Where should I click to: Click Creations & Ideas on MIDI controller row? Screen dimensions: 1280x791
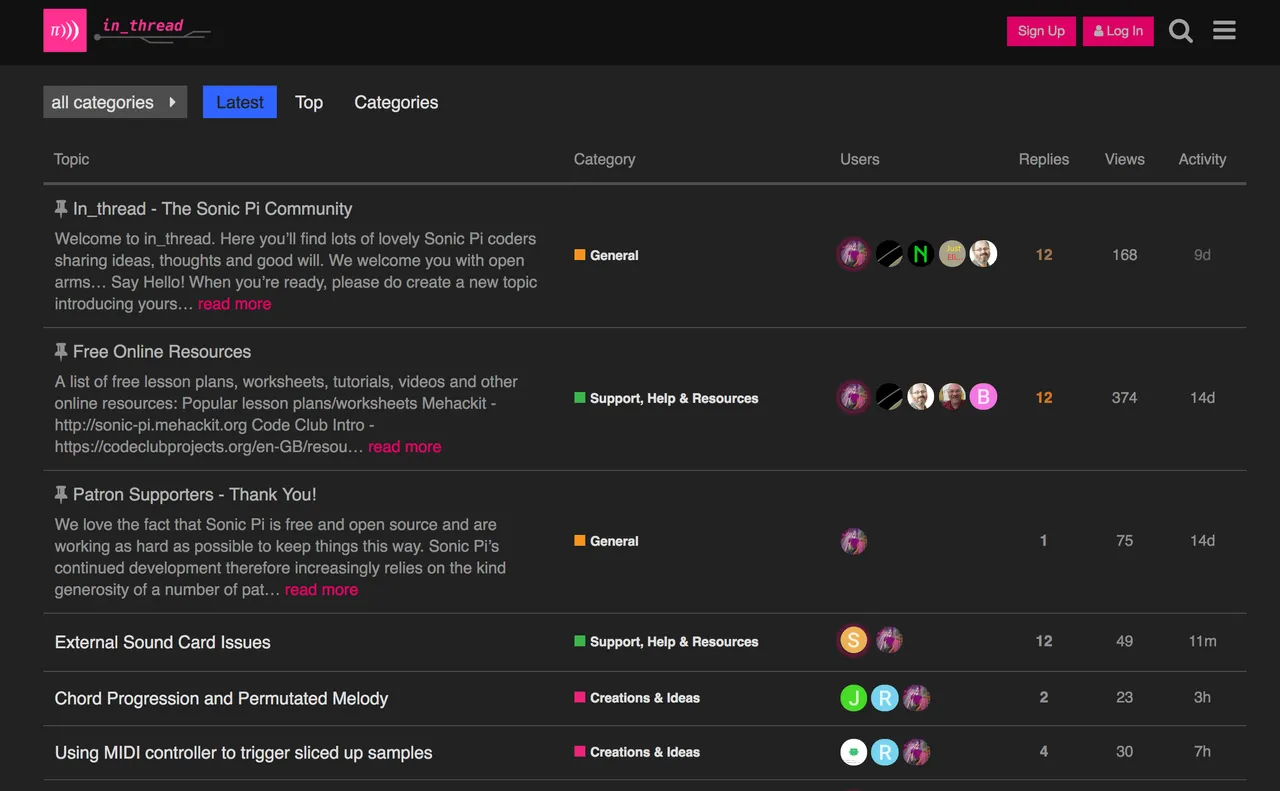[637, 752]
